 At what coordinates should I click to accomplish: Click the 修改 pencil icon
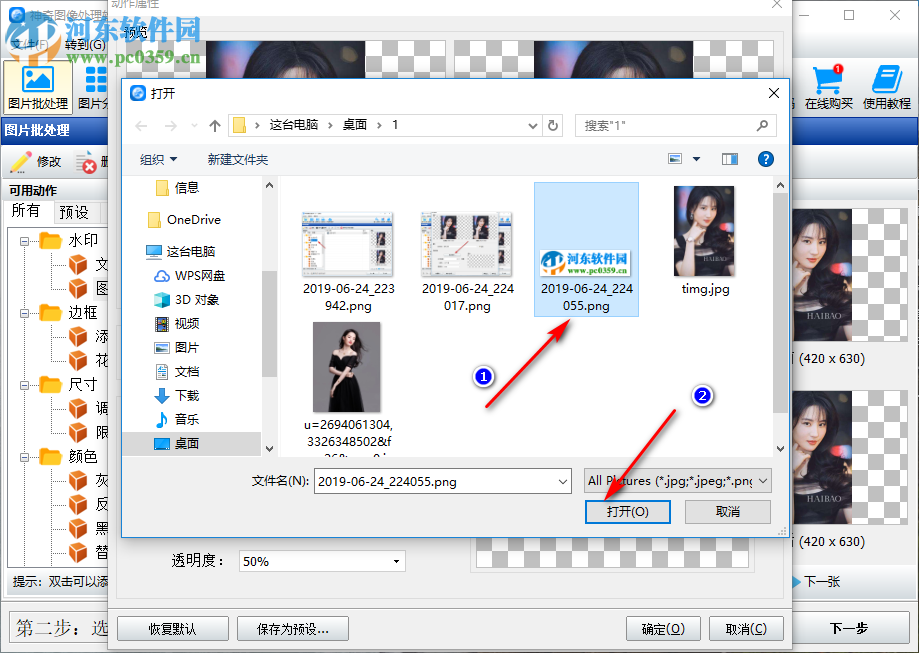[x=21, y=162]
